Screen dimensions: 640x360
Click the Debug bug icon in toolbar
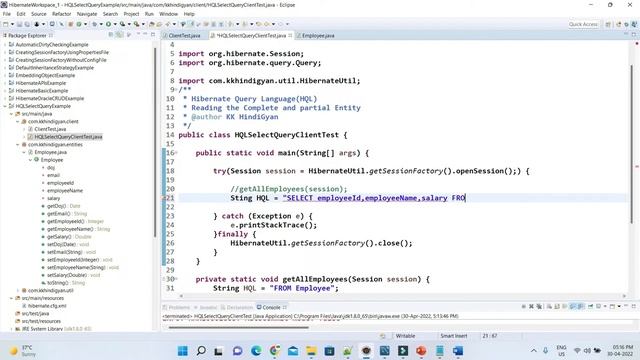(95, 24)
